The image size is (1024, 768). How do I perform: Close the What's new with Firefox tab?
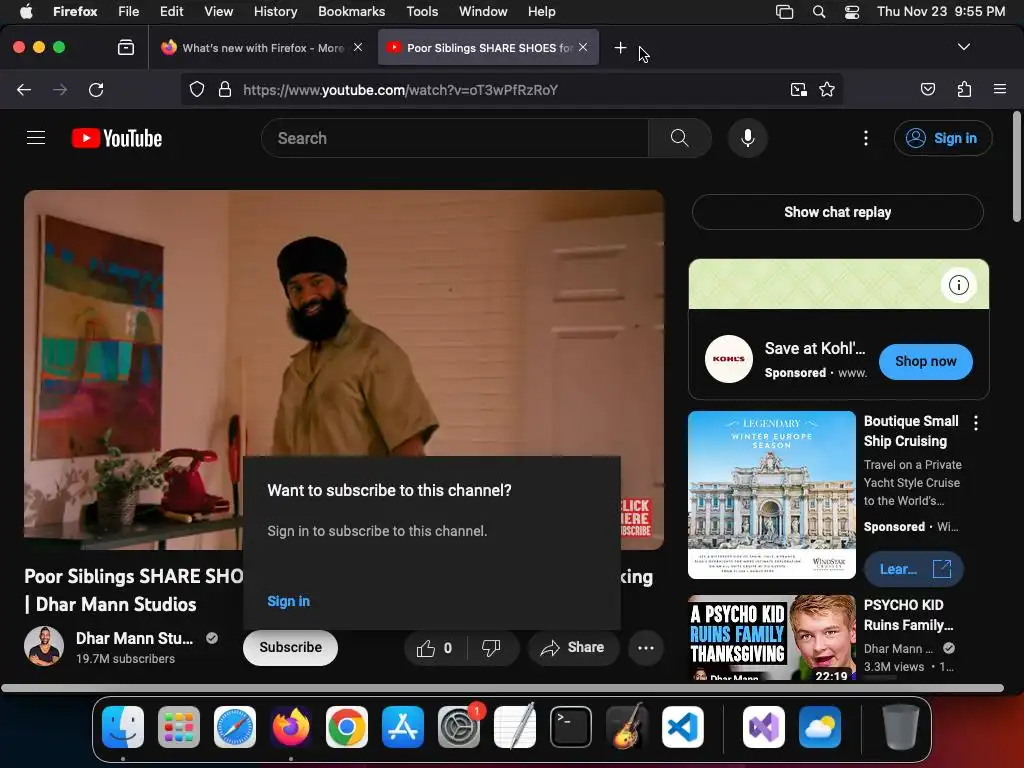358,47
